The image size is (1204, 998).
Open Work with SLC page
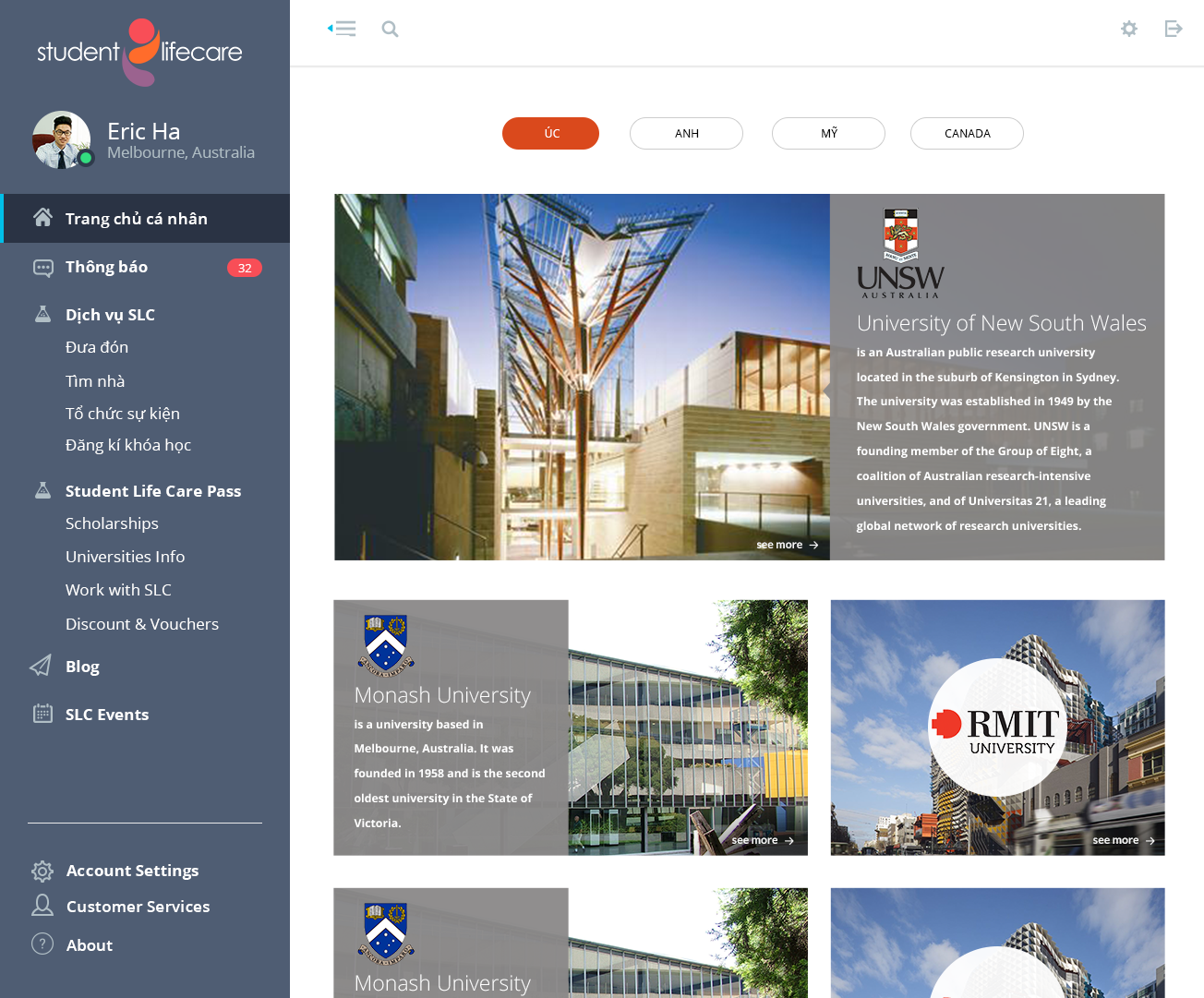point(118,590)
